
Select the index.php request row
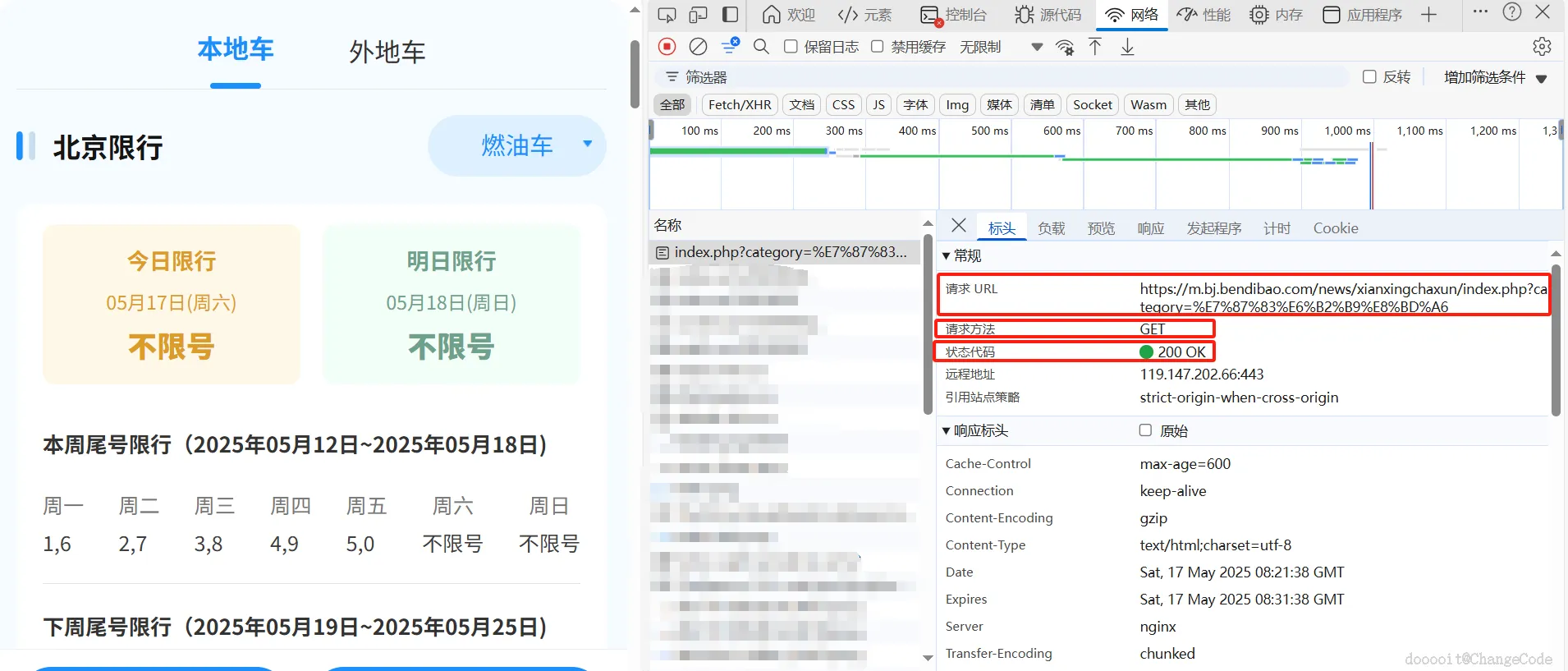point(784,252)
